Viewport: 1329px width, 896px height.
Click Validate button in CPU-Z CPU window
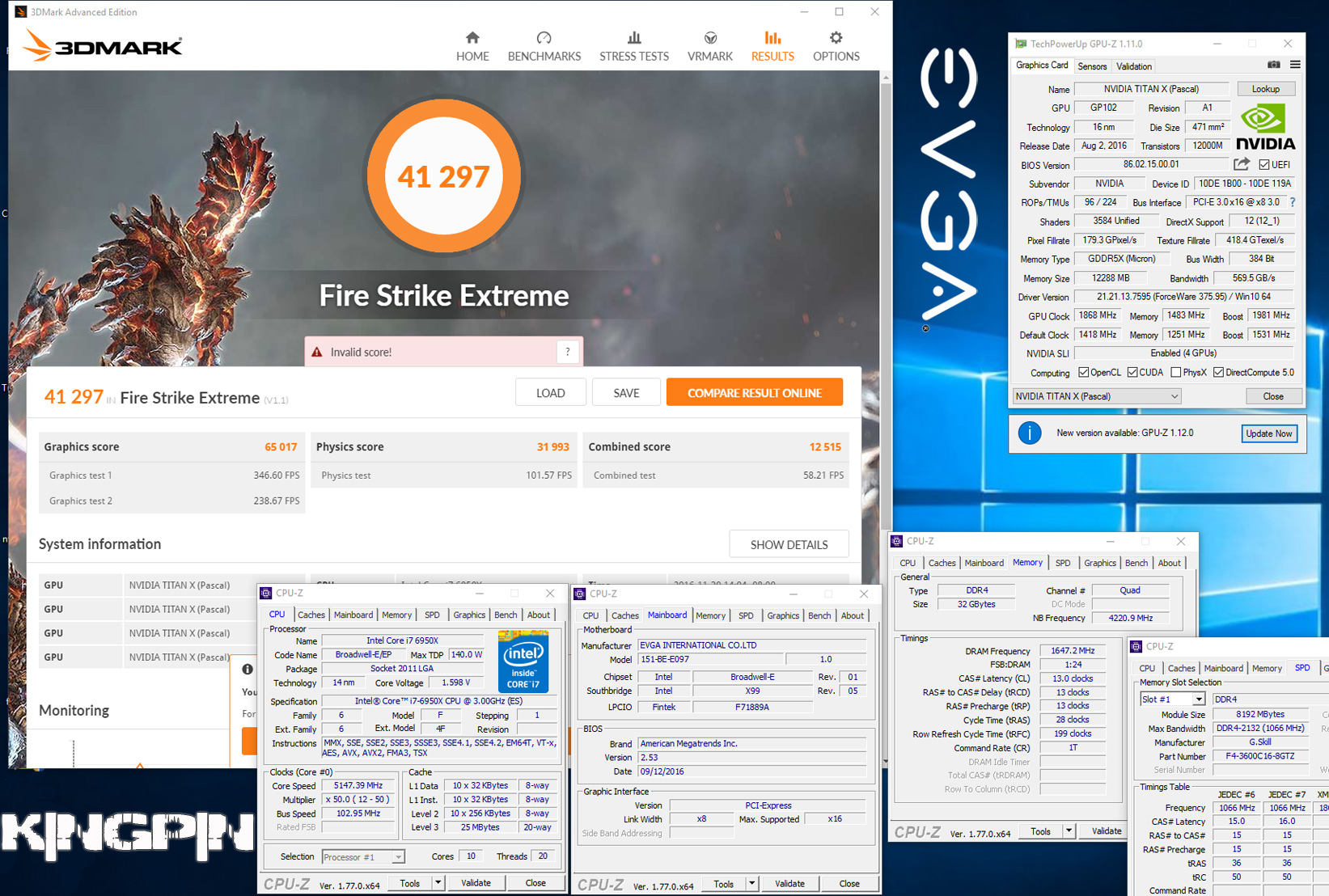[476, 883]
